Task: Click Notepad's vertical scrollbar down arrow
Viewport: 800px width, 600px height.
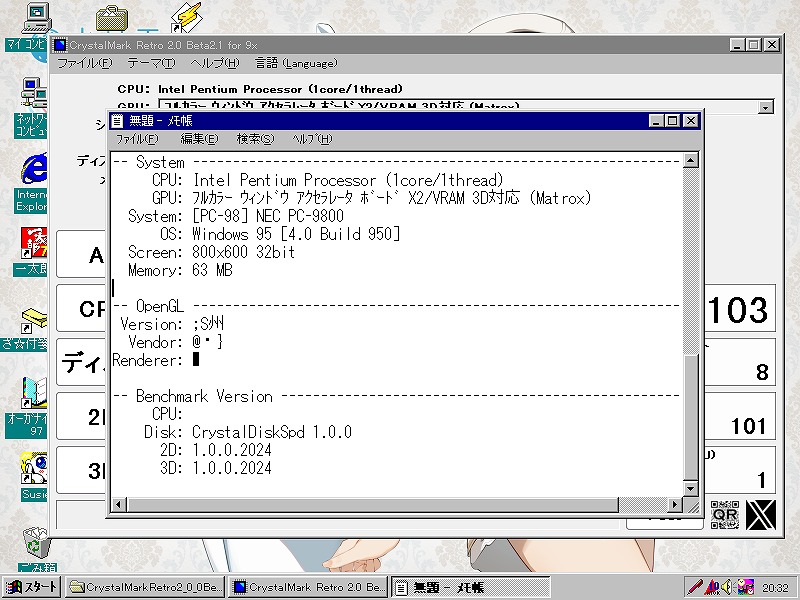Action: pyautogui.click(x=691, y=488)
